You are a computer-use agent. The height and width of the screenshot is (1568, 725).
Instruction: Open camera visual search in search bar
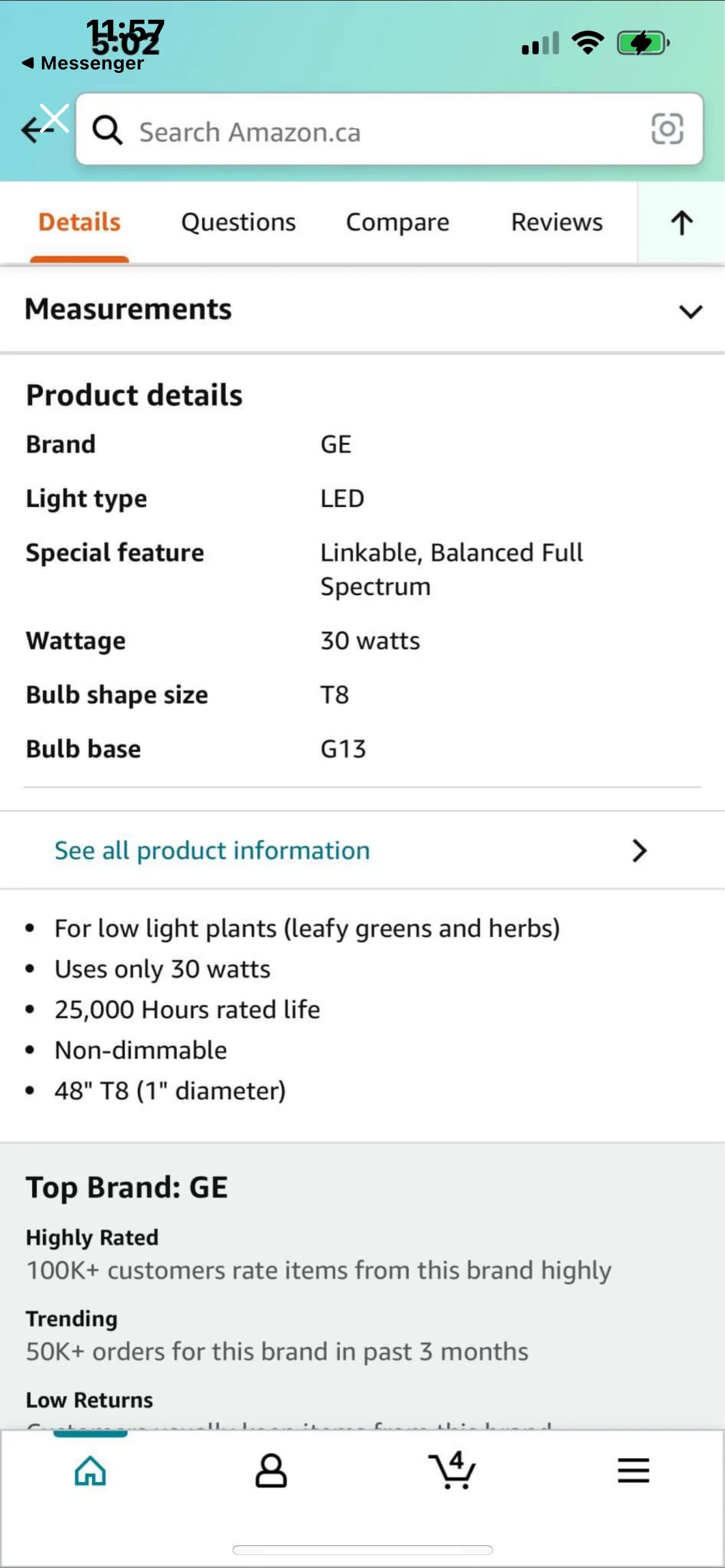point(668,130)
